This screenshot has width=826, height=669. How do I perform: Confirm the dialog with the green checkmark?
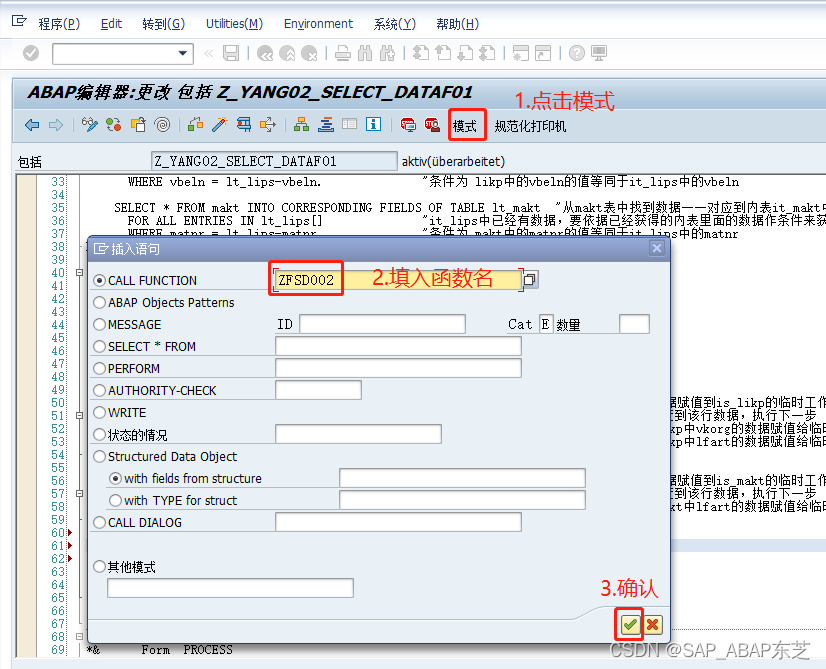[x=629, y=623]
